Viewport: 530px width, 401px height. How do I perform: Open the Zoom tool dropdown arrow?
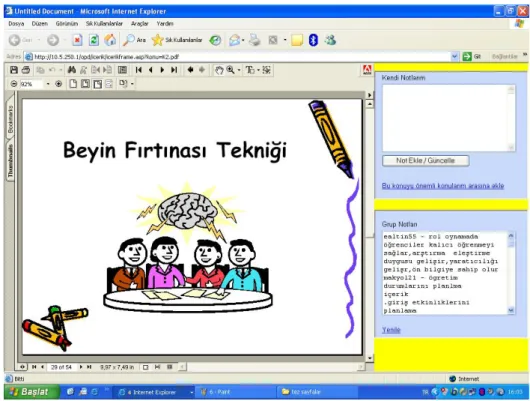click(x=239, y=70)
